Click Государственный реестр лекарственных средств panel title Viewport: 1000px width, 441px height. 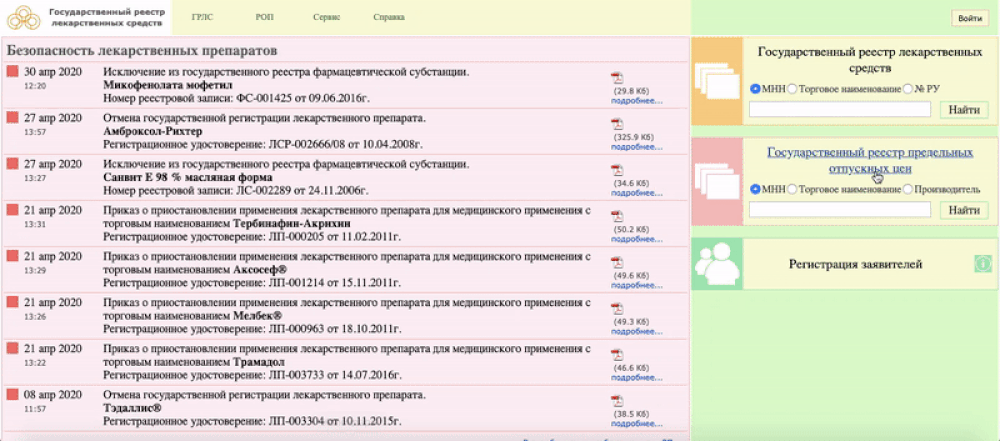tap(870, 60)
